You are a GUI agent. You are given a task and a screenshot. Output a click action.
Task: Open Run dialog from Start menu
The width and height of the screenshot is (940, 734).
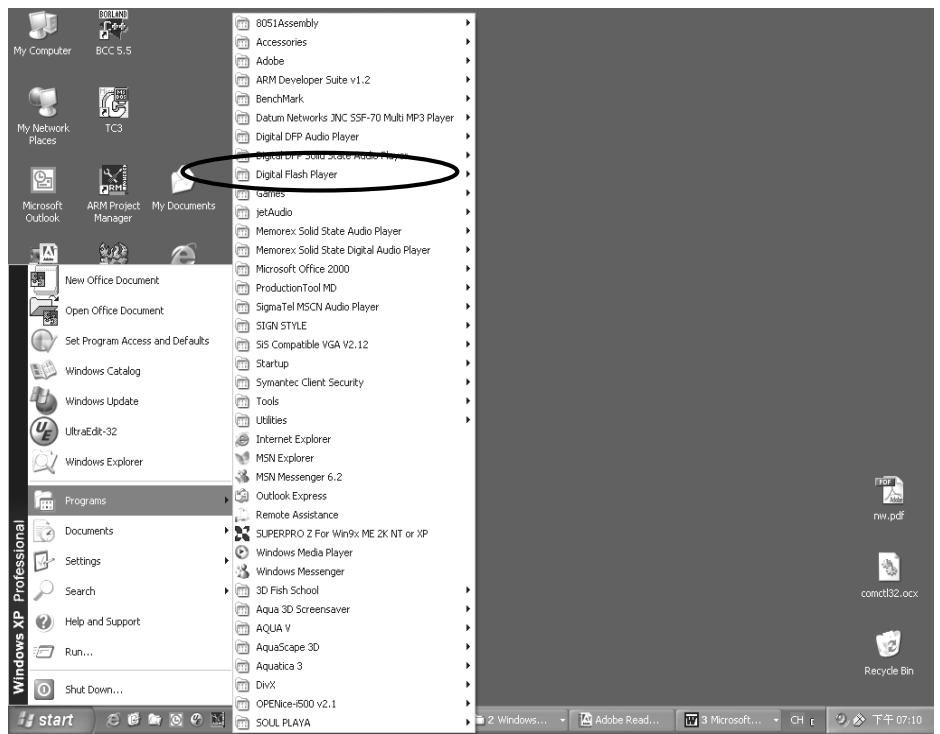(130, 652)
